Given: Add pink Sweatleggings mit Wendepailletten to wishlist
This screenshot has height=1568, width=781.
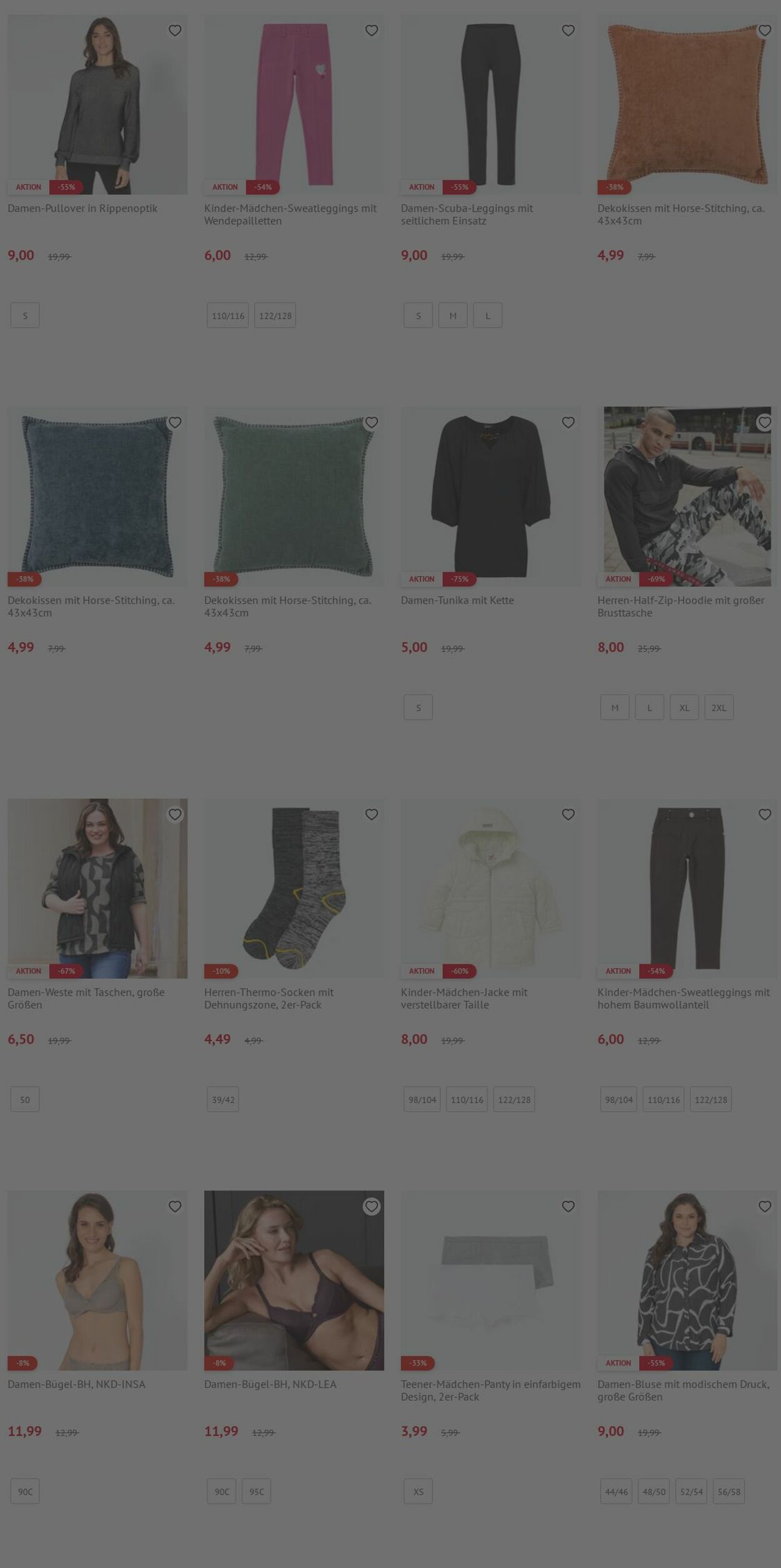Looking at the screenshot, I should click(x=372, y=31).
